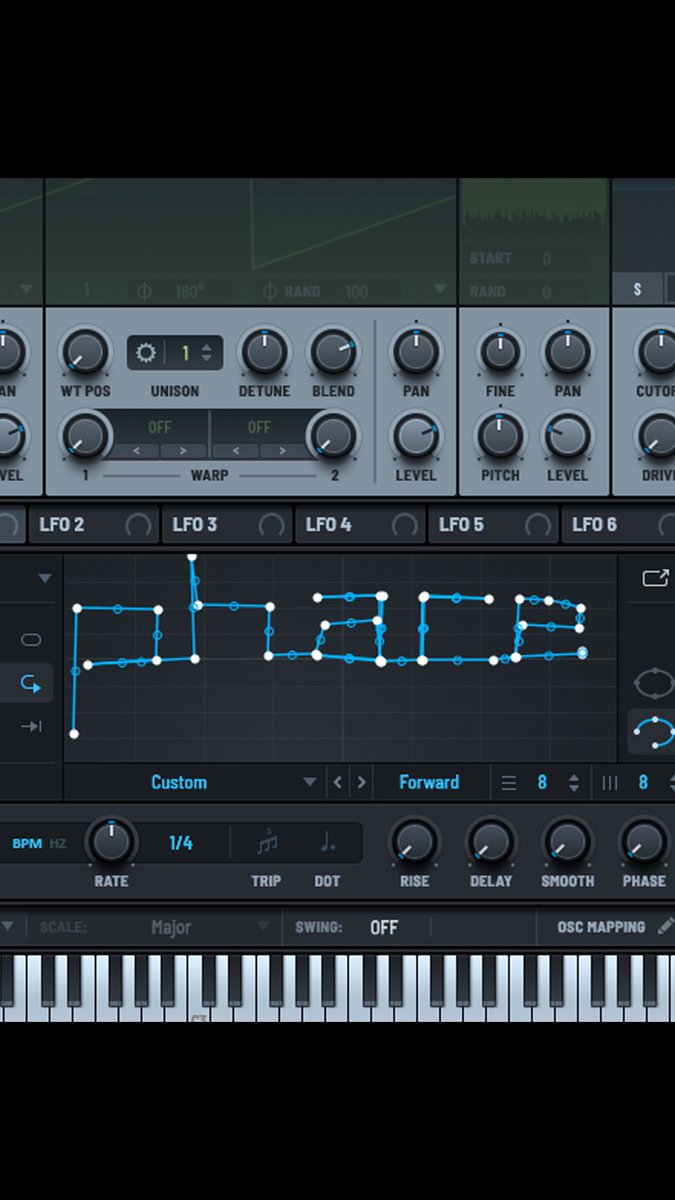Click WARP 1 previous mode arrow
The width and height of the screenshot is (675, 1200).
coord(138,451)
